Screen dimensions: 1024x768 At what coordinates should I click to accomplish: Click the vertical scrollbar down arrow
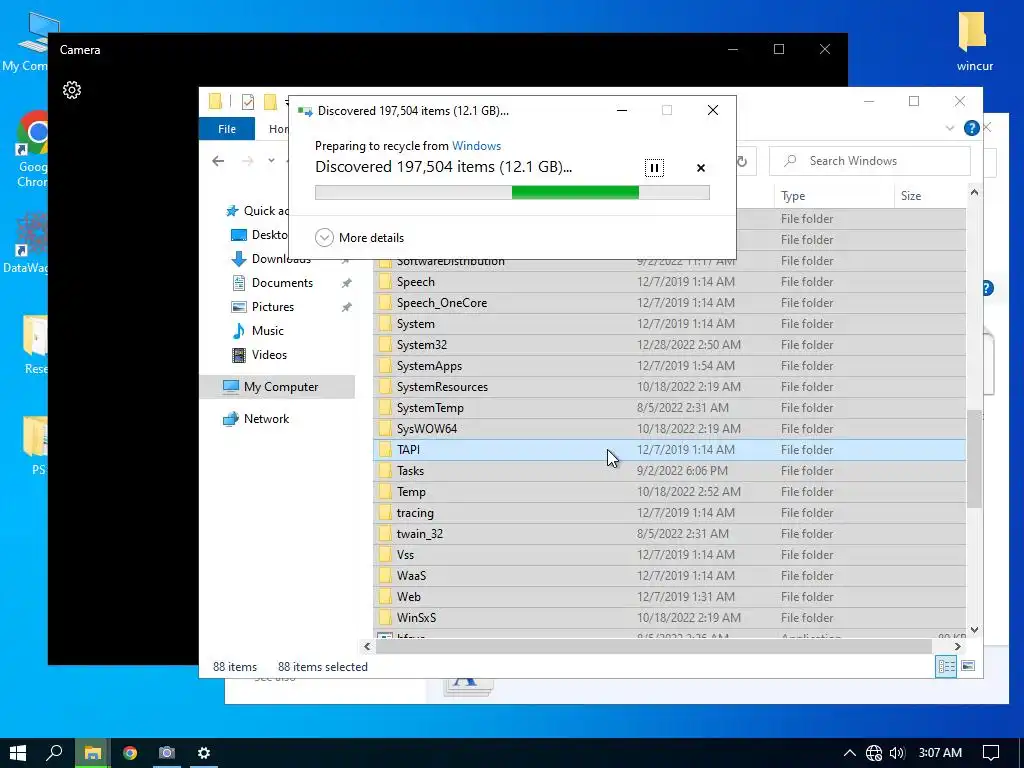(x=974, y=630)
